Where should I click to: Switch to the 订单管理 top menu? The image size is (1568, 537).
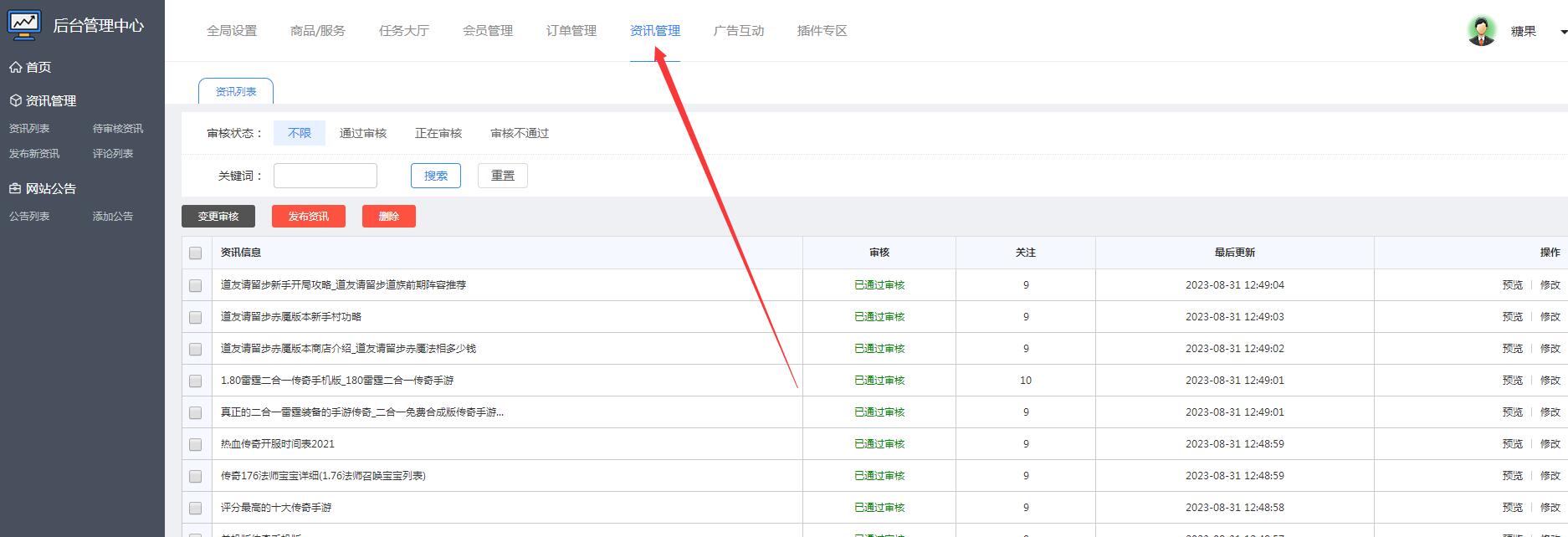pos(571,31)
